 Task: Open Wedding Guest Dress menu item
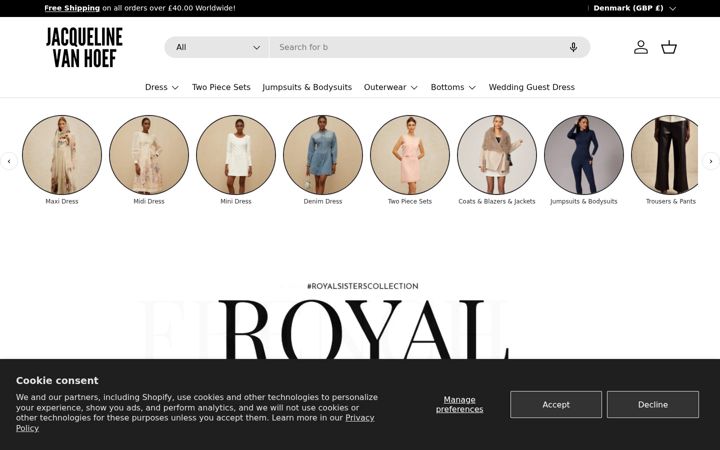pos(531,87)
